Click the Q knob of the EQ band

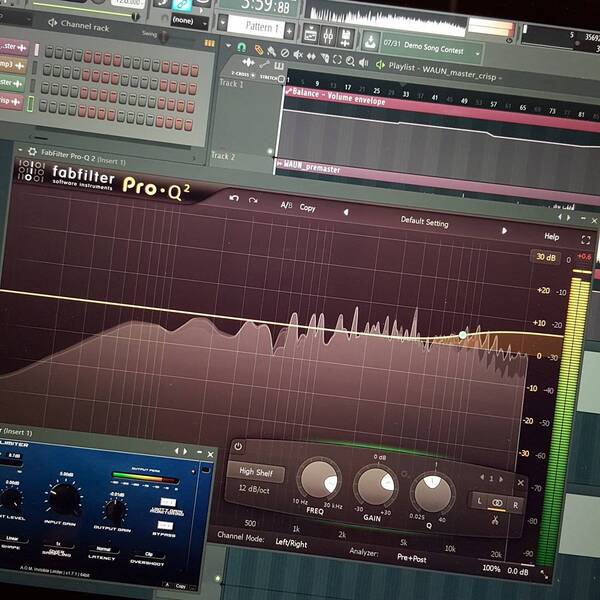[433, 493]
